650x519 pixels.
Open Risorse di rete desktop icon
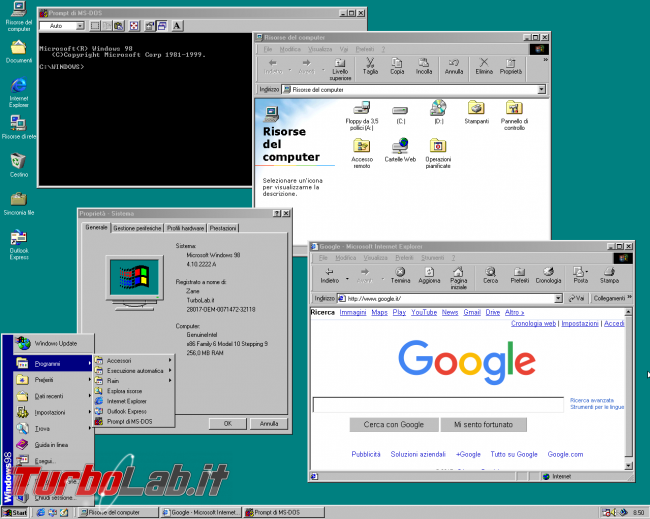click(19, 127)
